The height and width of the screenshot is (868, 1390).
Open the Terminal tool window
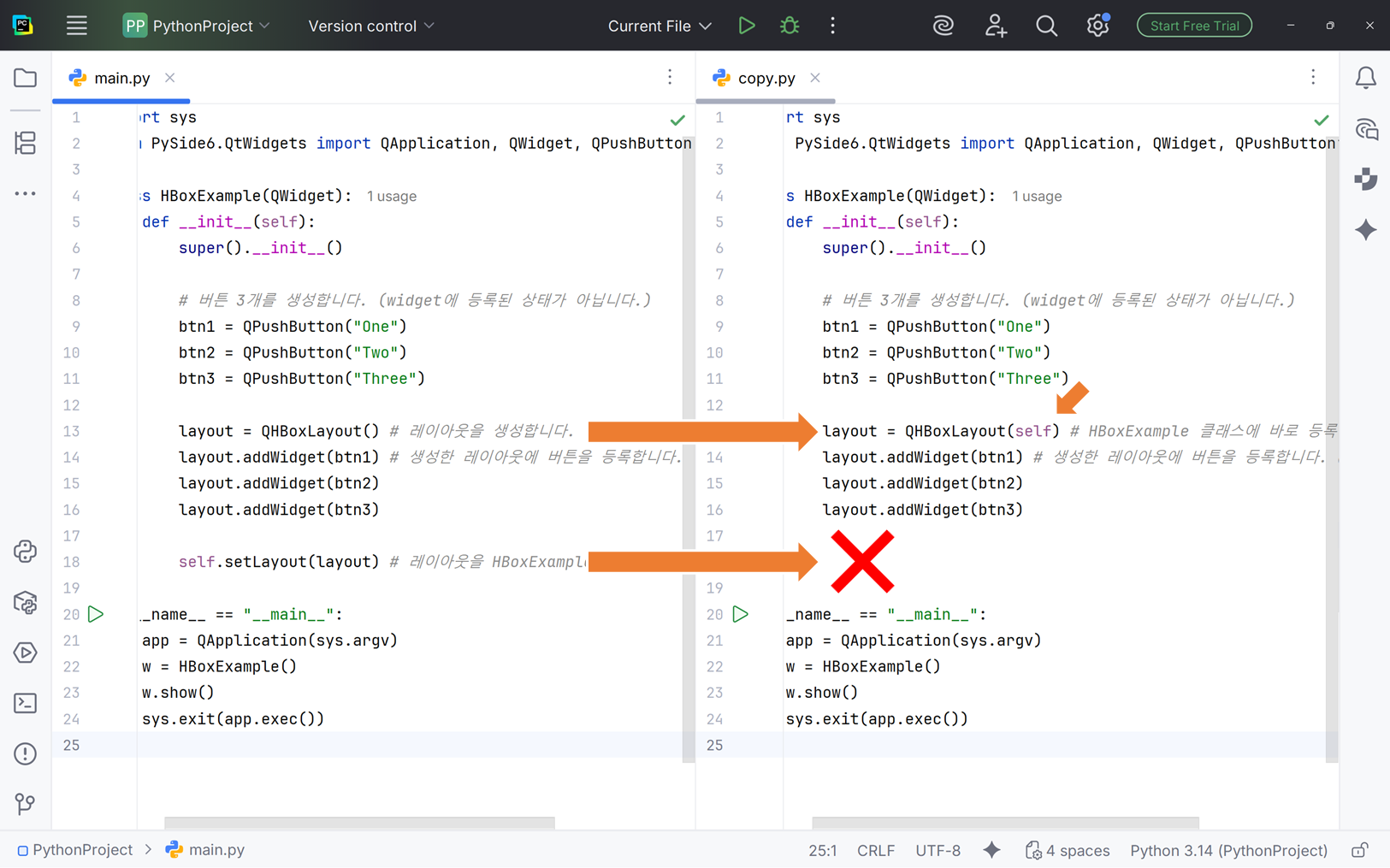(x=26, y=703)
